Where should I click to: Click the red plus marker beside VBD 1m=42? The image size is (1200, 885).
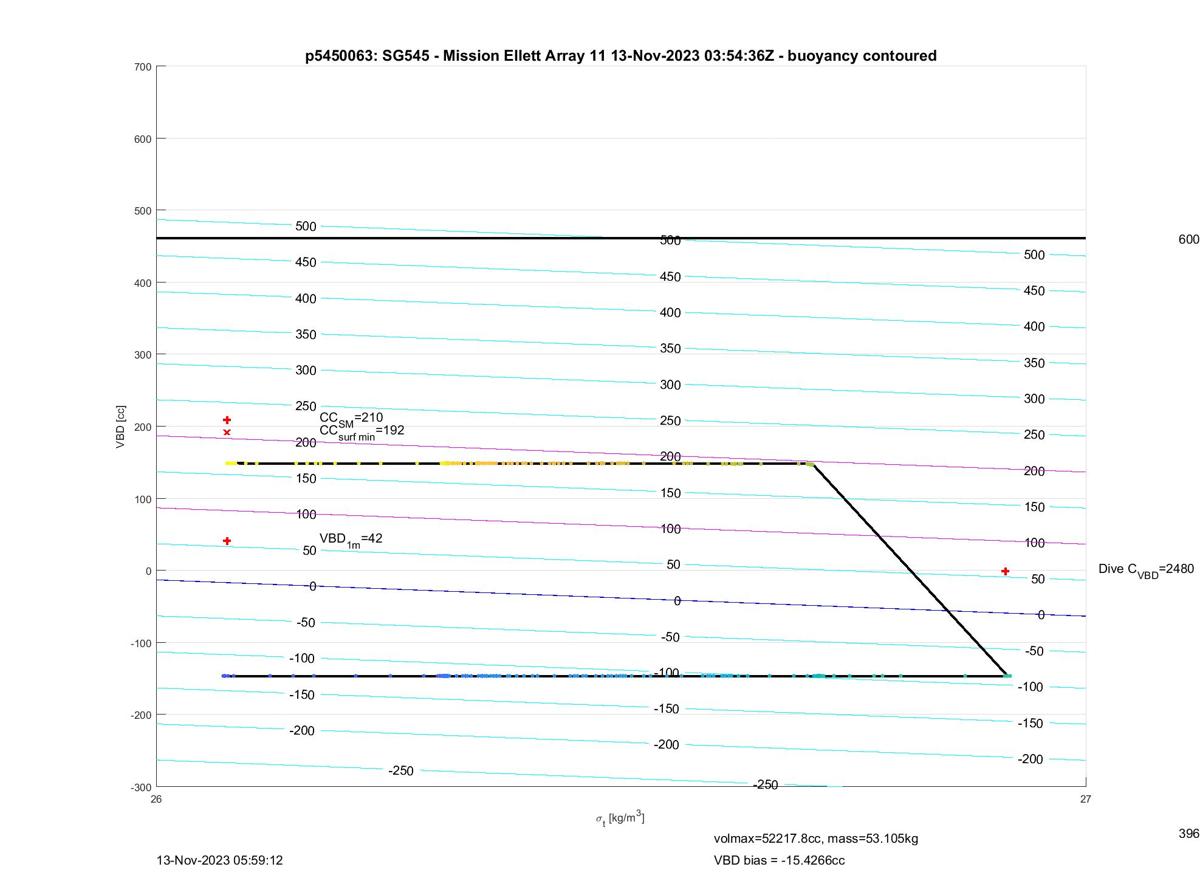coord(227,541)
